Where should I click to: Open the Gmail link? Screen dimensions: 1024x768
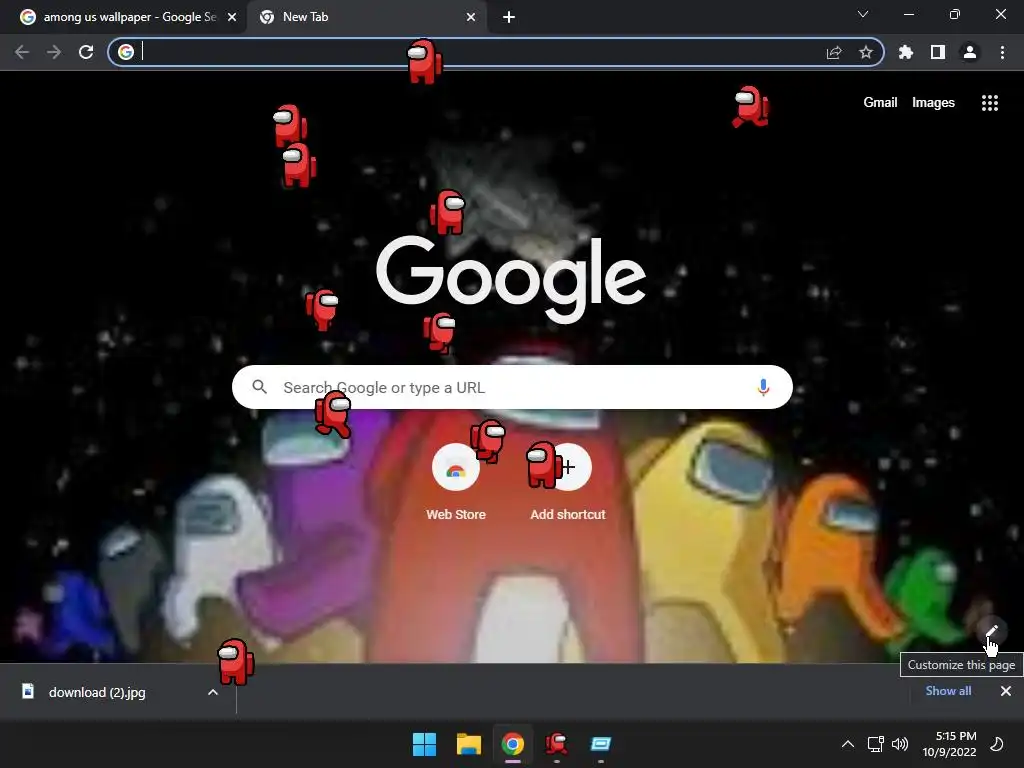tap(880, 103)
